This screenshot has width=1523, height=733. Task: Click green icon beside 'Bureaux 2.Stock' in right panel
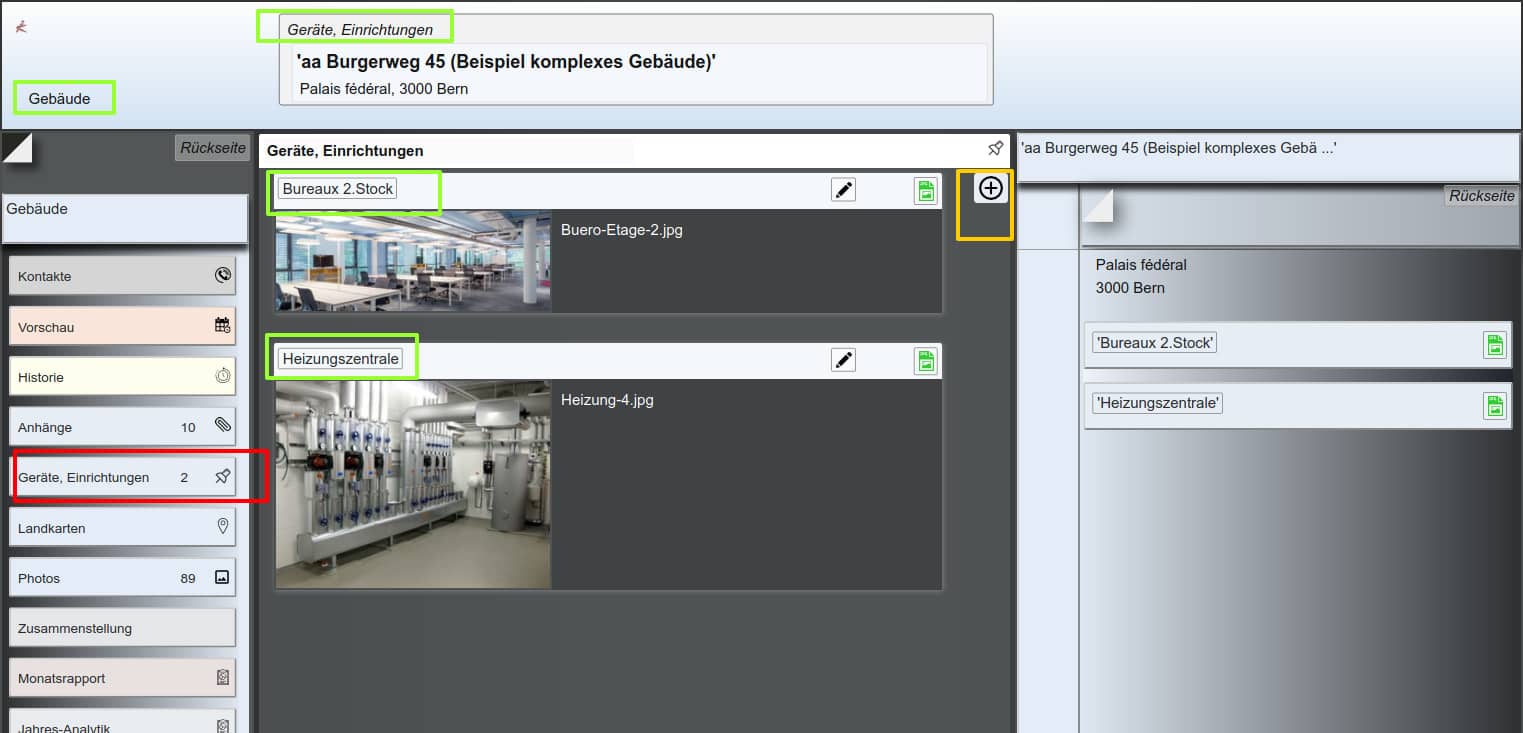1494,345
